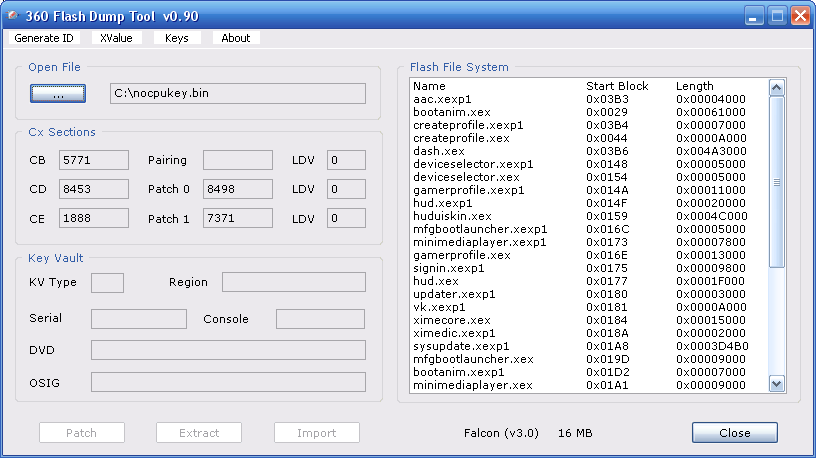Select createprofile.xex in the file list
The width and height of the screenshot is (816, 458).
588,138
